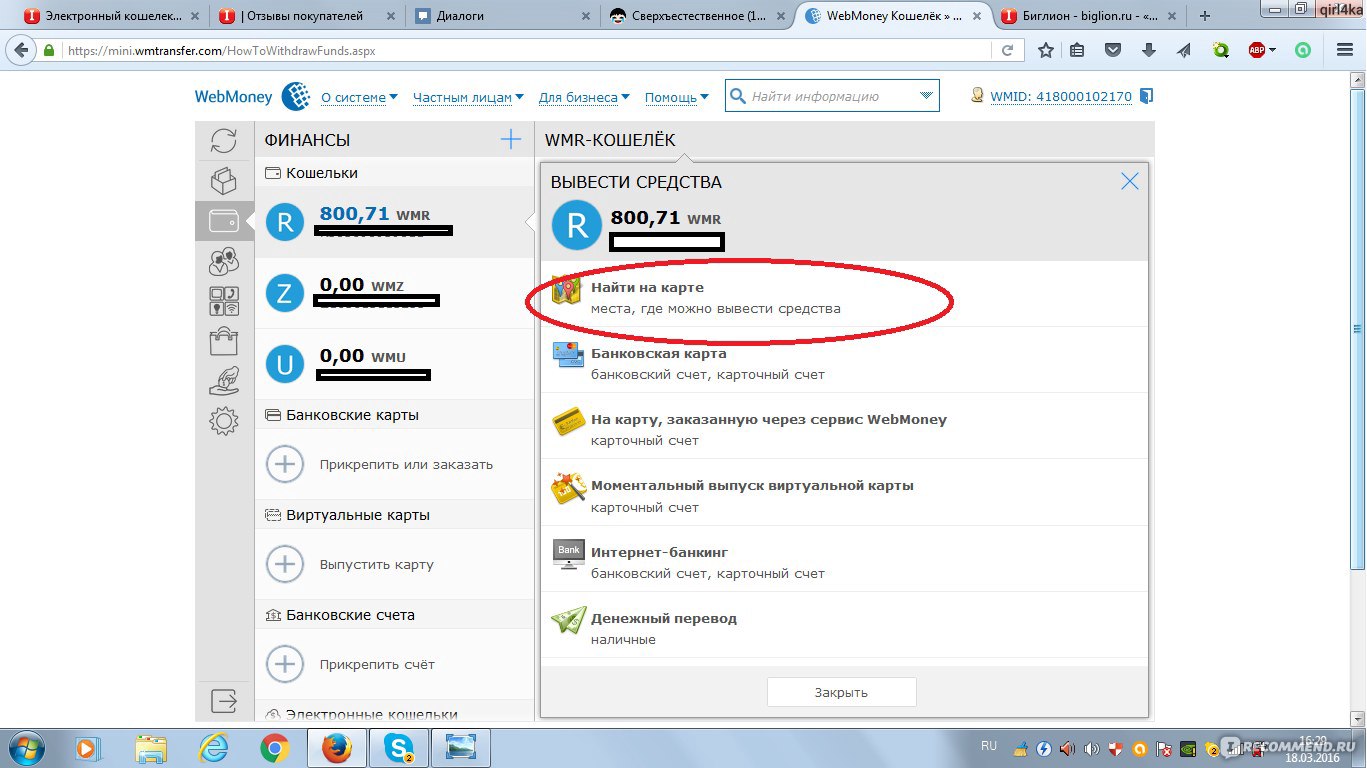Click the refresh icon in WebMoney sidebar
Viewport: 1367px width, 768px height.
(224, 141)
